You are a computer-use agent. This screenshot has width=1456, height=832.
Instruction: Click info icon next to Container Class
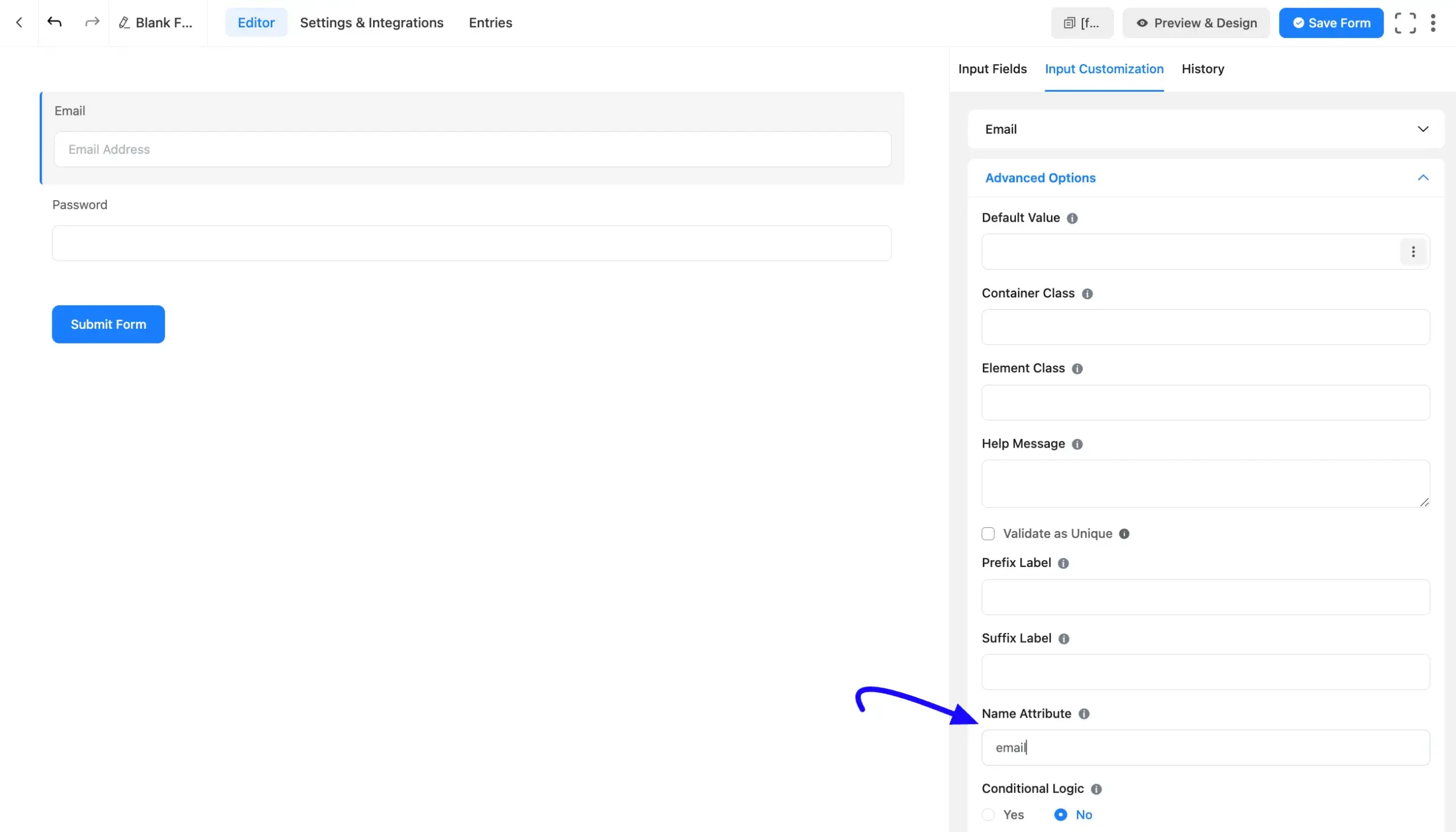pyautogui.click(x=1087, y=293)
